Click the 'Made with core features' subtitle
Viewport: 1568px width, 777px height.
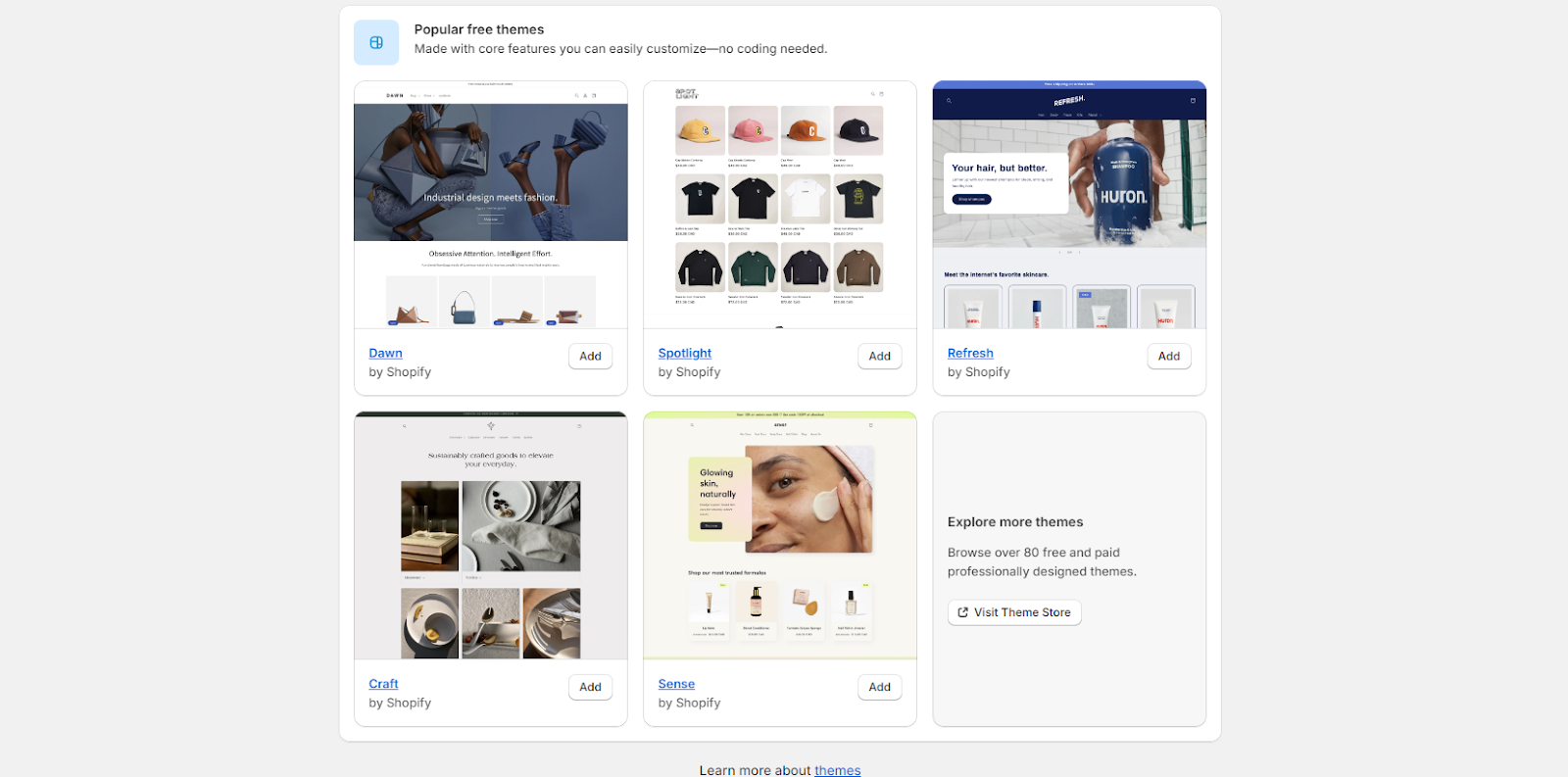coord(620,49)
